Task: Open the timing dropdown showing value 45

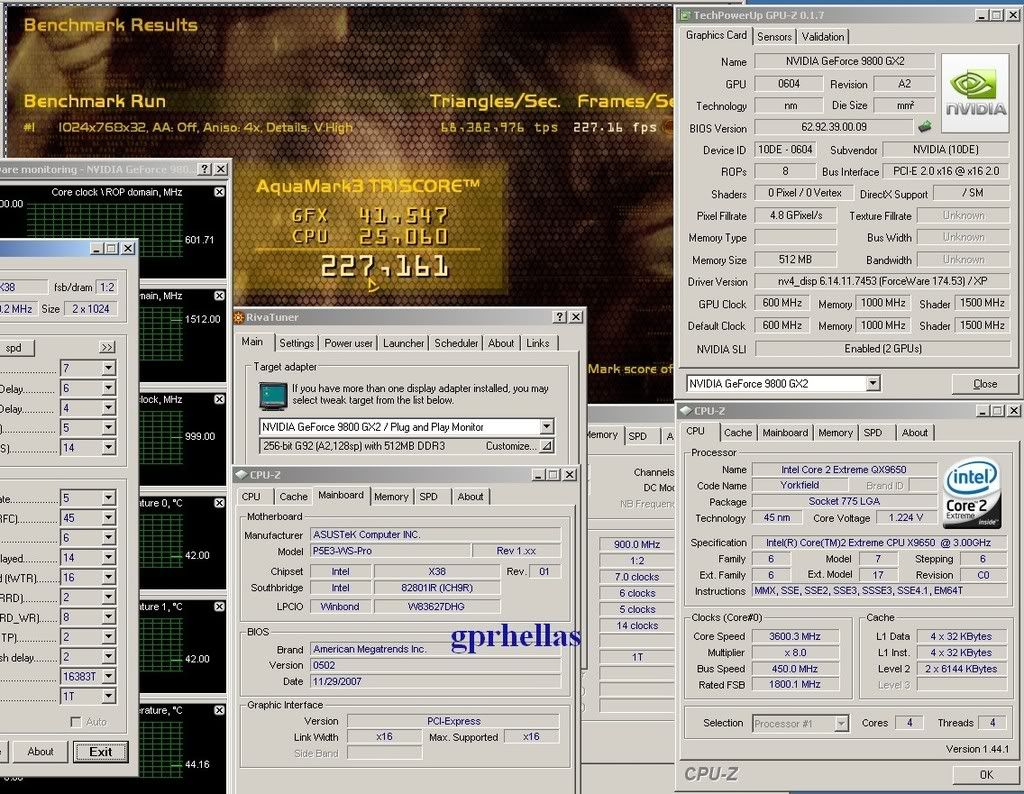Action: (x=109, y=518)
